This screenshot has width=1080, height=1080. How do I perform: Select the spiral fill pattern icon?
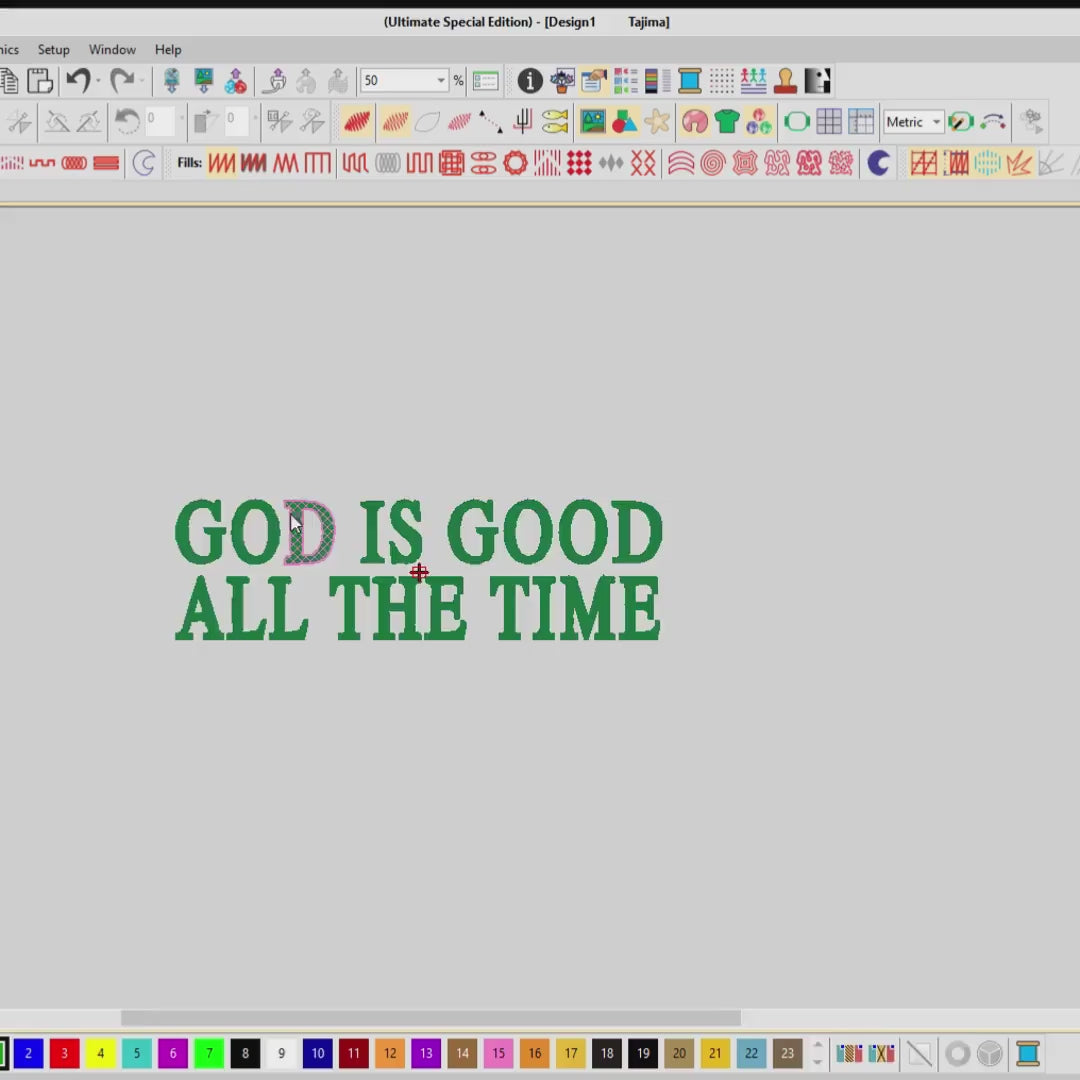coord(712,163)
